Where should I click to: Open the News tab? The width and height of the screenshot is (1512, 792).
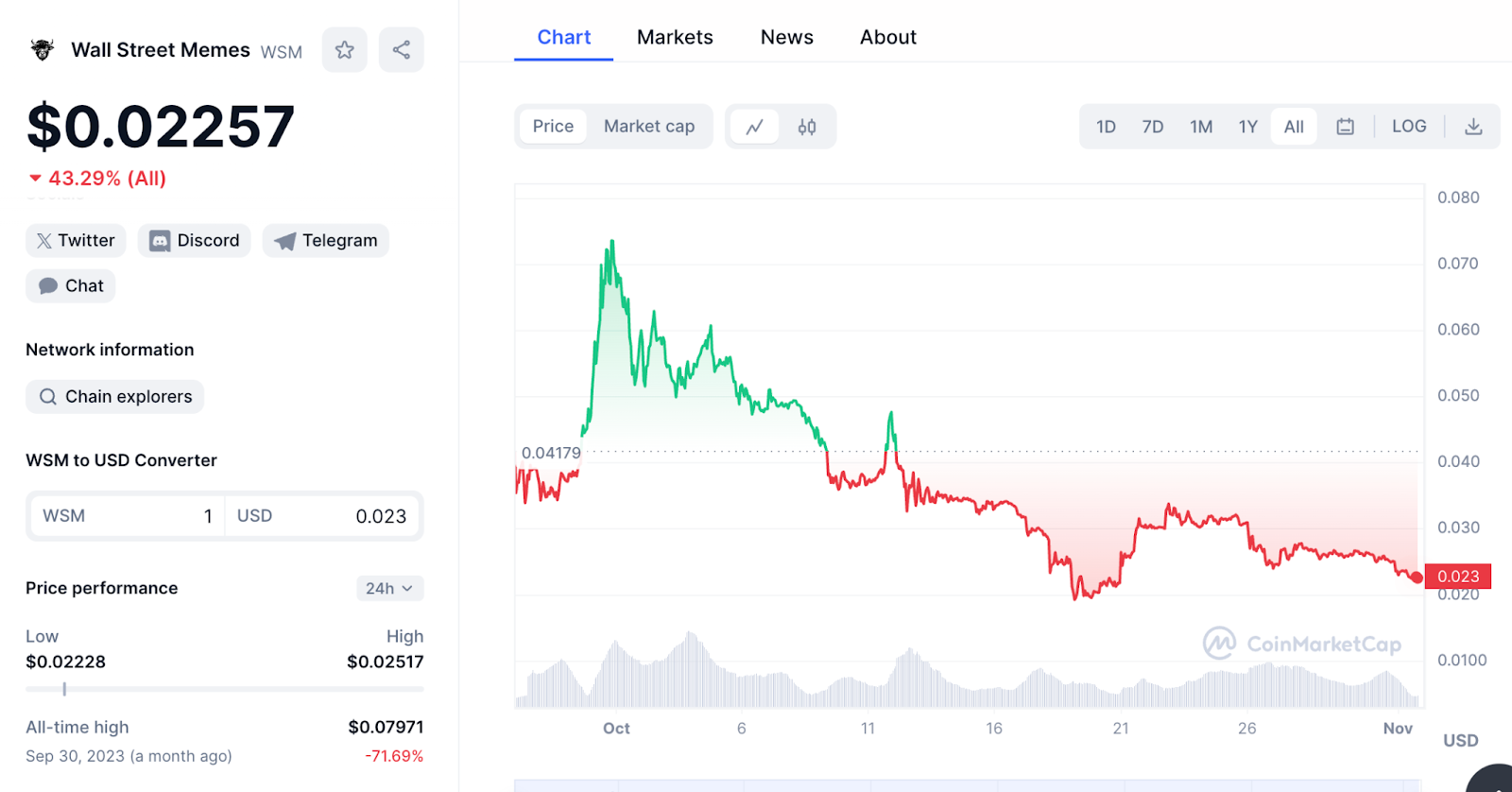787,38
